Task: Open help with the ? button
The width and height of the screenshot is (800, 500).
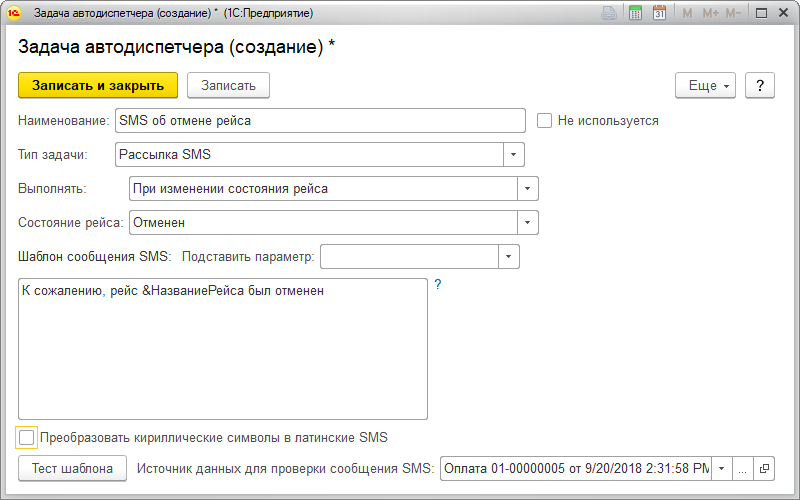Action: (x=760, y=86)
